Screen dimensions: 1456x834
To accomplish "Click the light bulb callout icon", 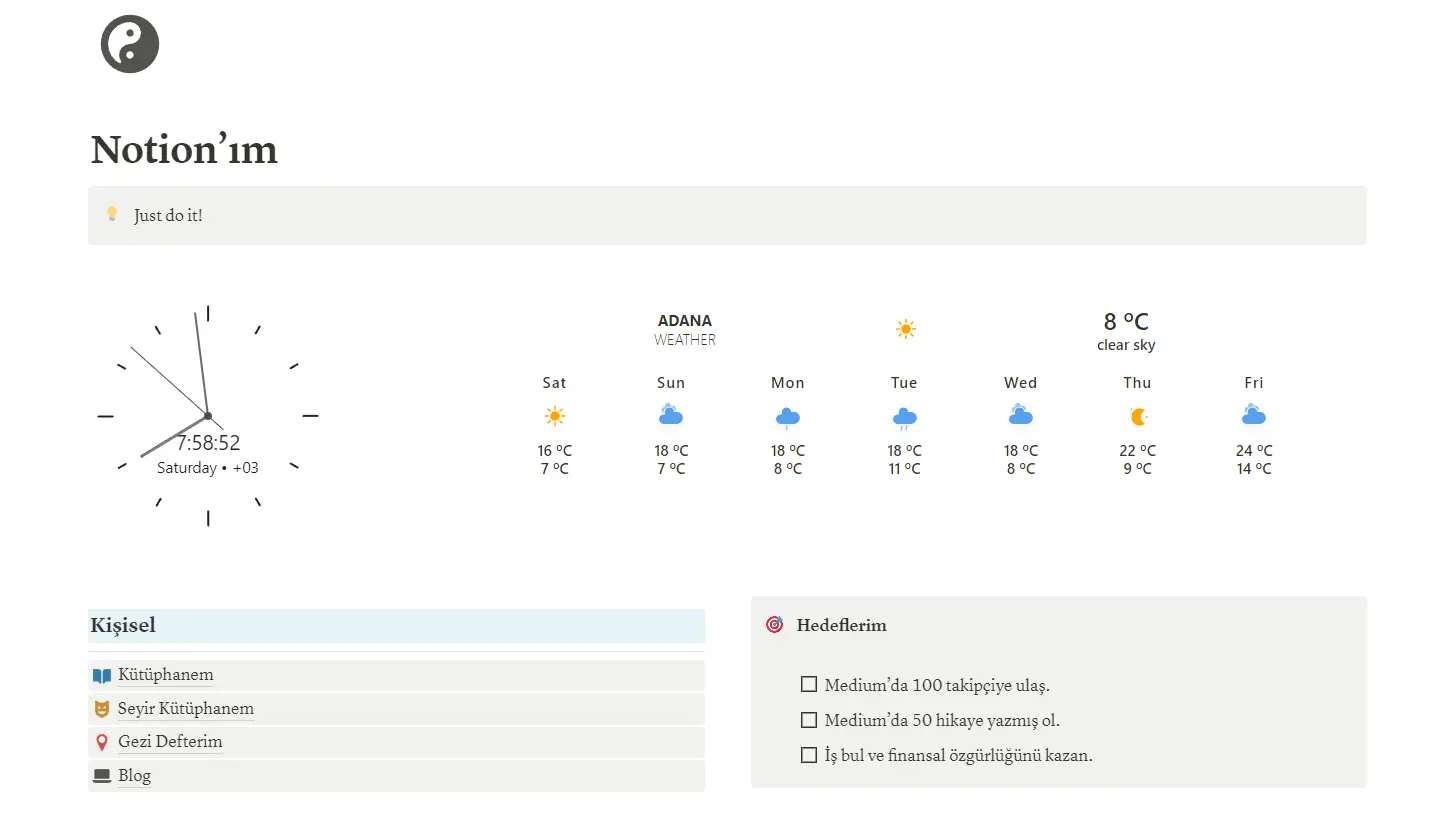I will click(x=112, y=214).
